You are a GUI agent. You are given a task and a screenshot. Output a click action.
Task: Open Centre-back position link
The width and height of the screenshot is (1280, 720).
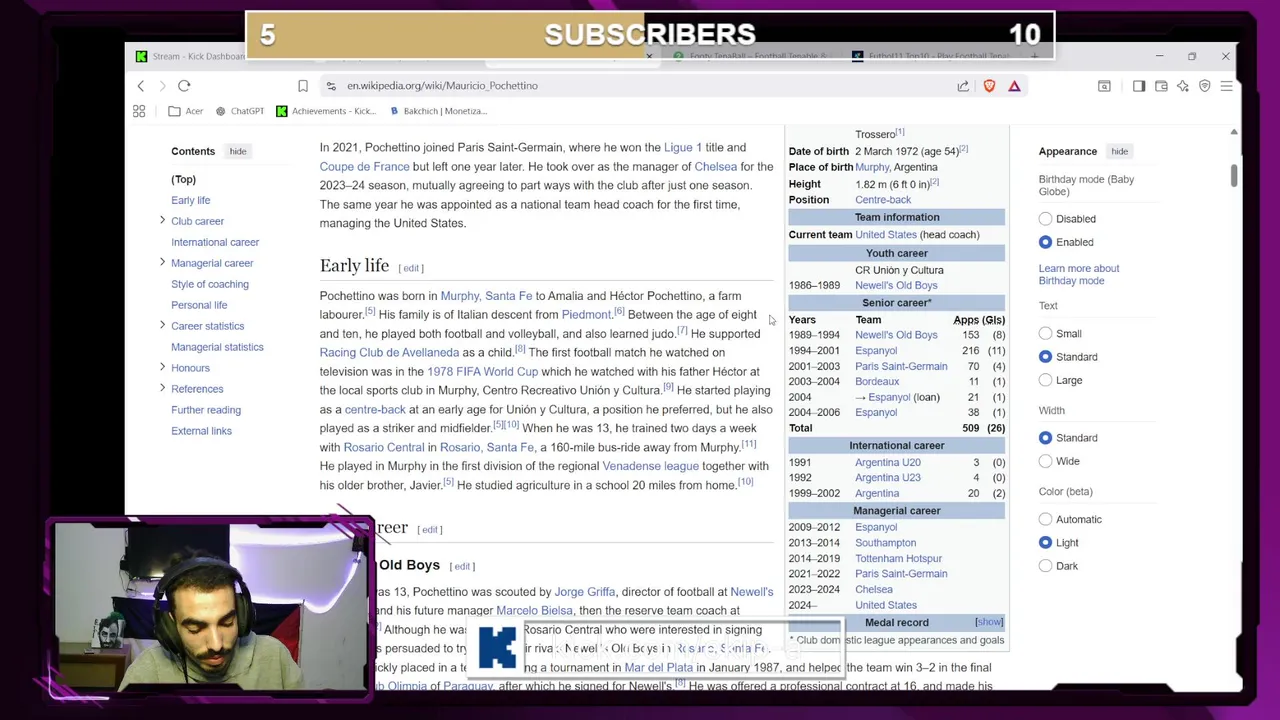click(x=883, y=199)
